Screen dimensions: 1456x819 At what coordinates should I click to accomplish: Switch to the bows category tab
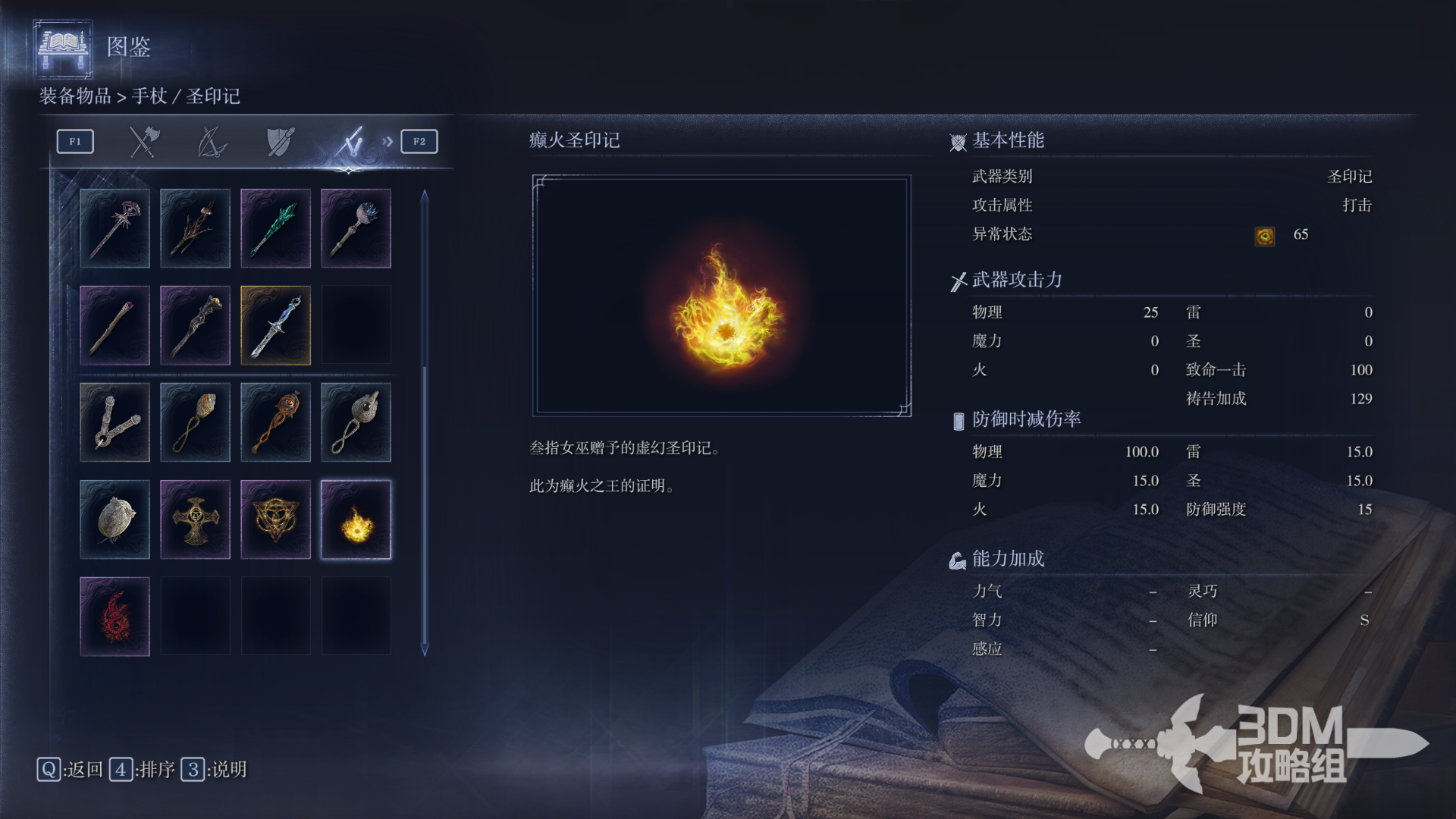[x=212, y=142]
